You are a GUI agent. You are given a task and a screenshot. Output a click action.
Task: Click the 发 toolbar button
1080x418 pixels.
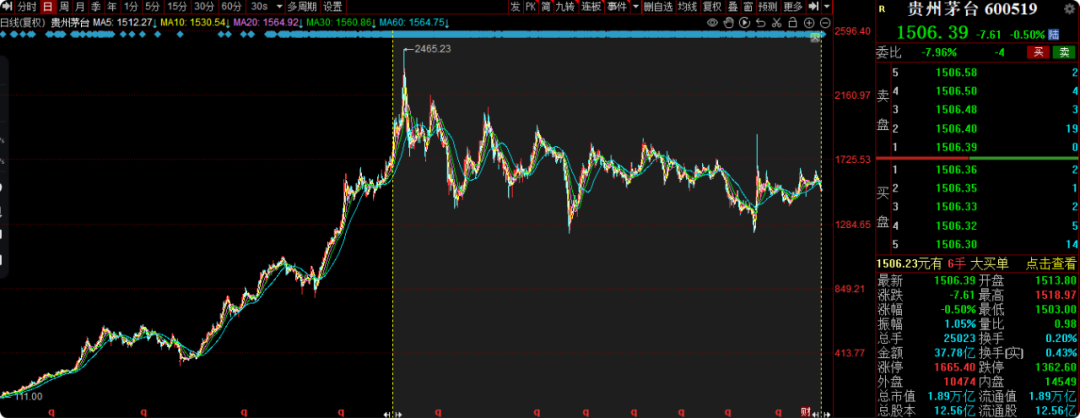[x=515, y=7]
